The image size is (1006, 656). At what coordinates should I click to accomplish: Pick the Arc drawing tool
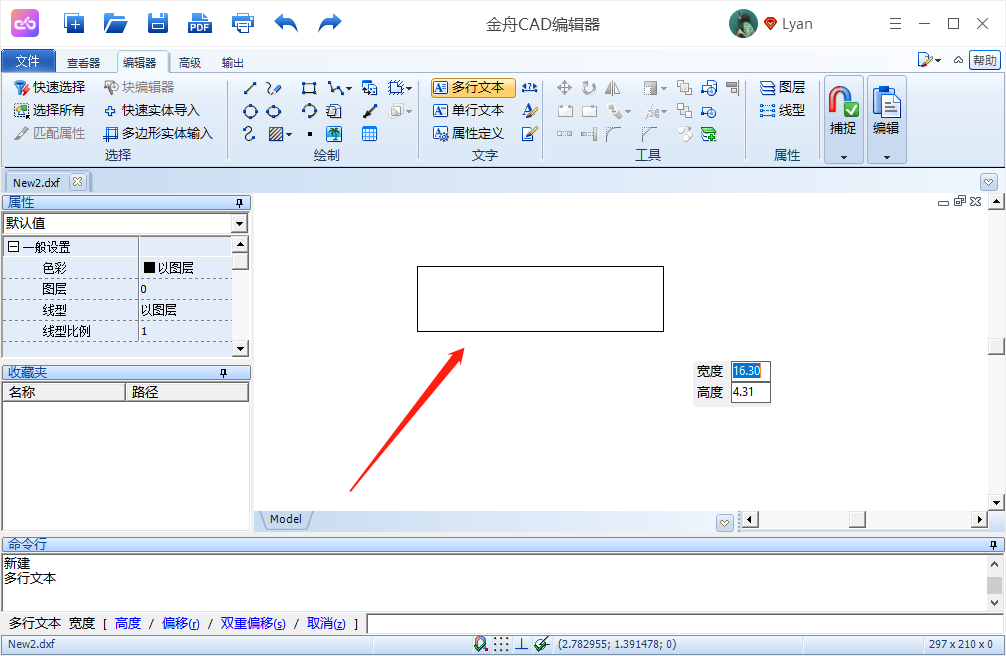[x=309, y=111]
